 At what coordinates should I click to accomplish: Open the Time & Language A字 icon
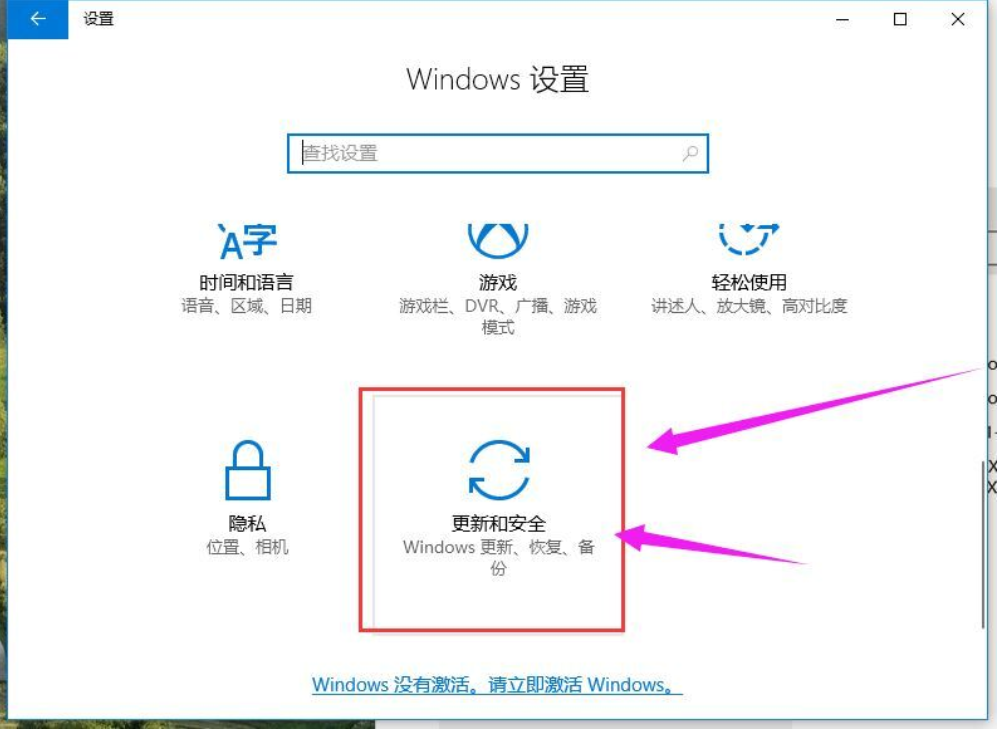point(248,241)
